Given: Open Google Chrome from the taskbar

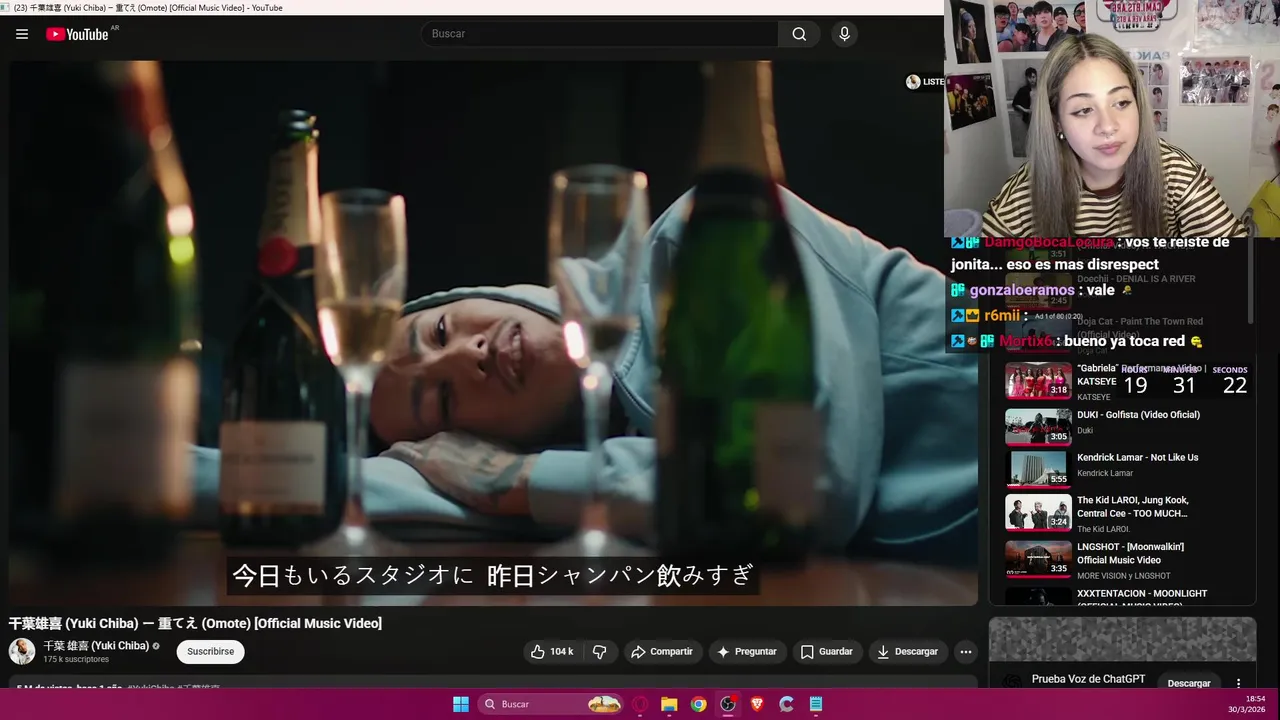Looking at the screenshot, I should pos(698,704).
